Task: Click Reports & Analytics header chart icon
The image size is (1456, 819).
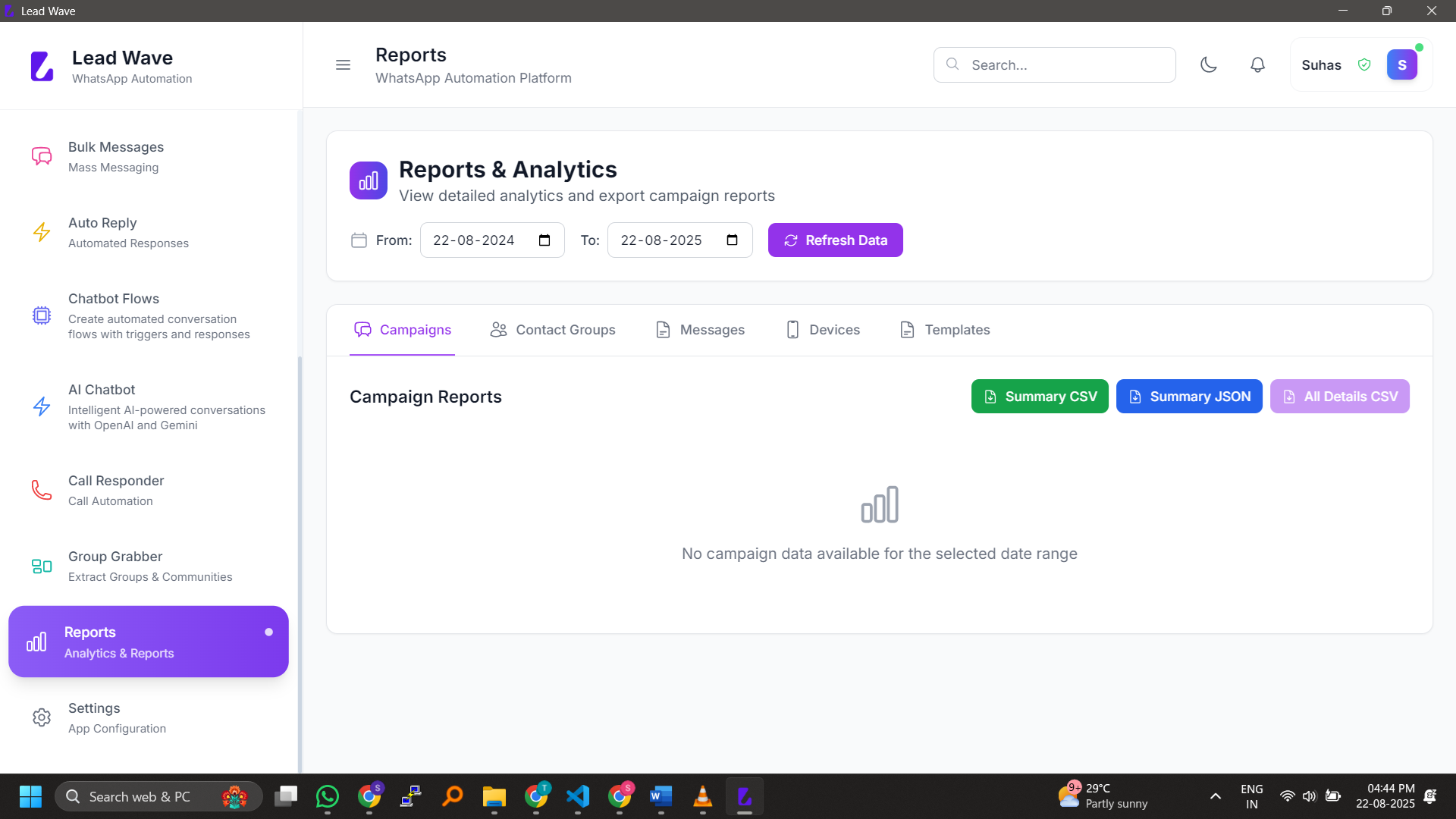Action: coord(369,180)
